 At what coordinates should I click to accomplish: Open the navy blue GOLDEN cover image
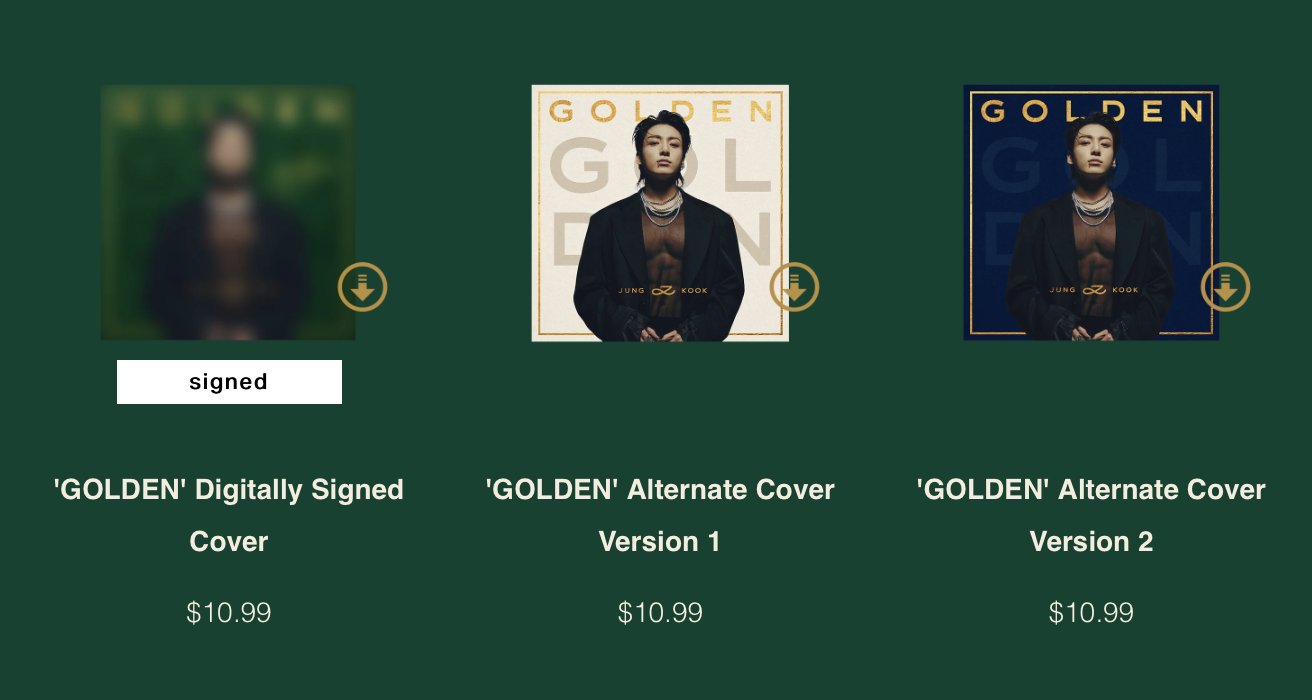click(1091, 213)
